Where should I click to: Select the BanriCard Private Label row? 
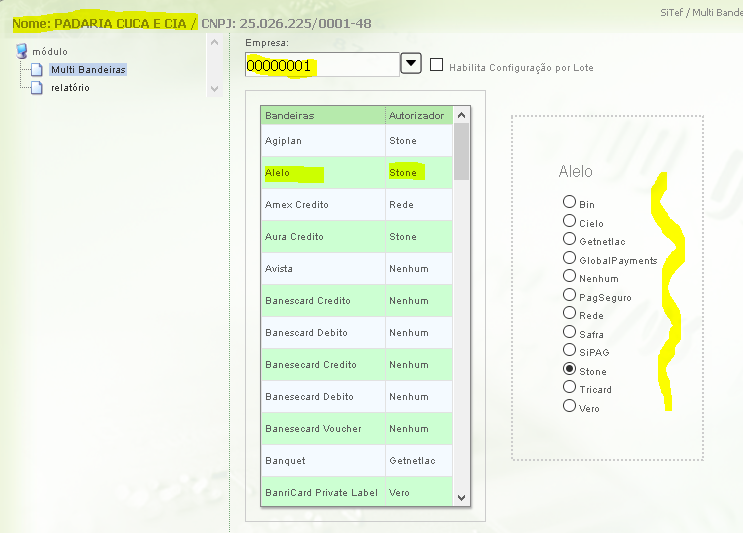(357, 492)
